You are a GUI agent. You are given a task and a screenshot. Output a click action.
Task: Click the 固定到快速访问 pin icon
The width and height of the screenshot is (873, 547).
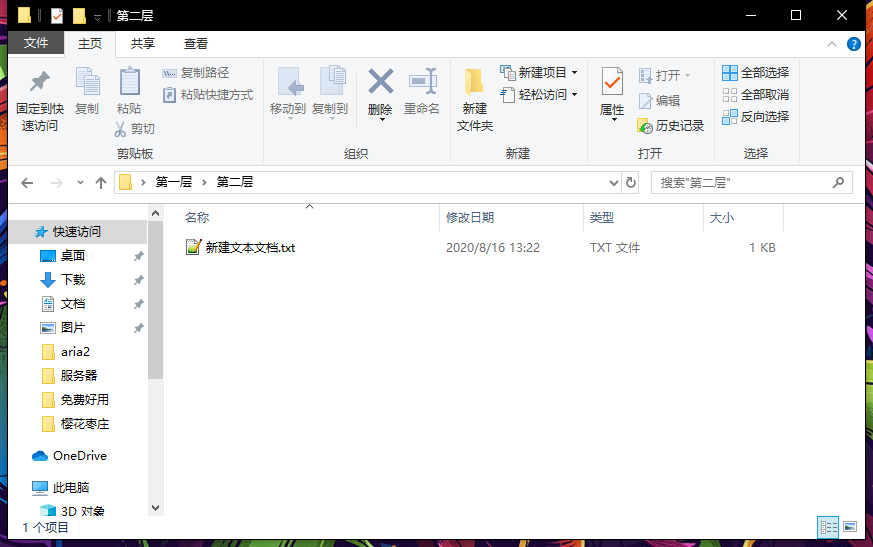(40, 82)
